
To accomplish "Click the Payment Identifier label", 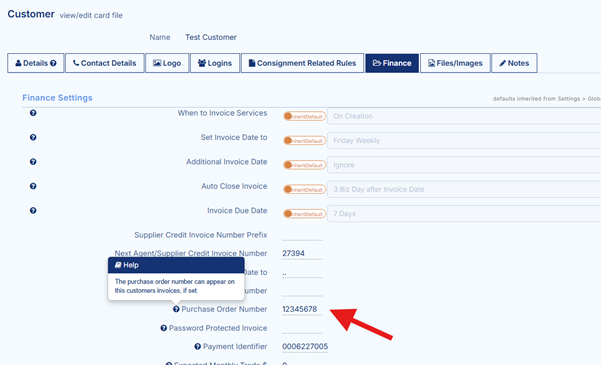I will coord(235,347).
